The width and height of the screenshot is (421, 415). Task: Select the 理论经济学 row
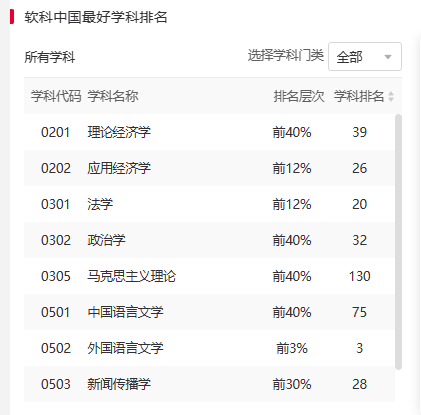[x=209, y=132]
